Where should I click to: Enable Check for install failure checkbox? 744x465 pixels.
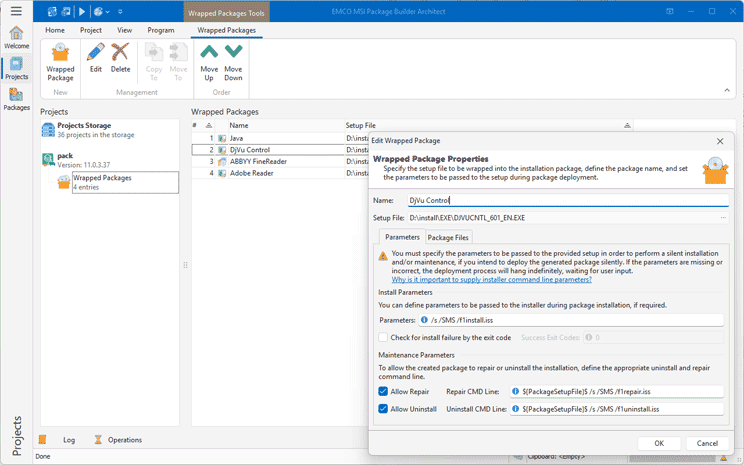coord(384,338)
